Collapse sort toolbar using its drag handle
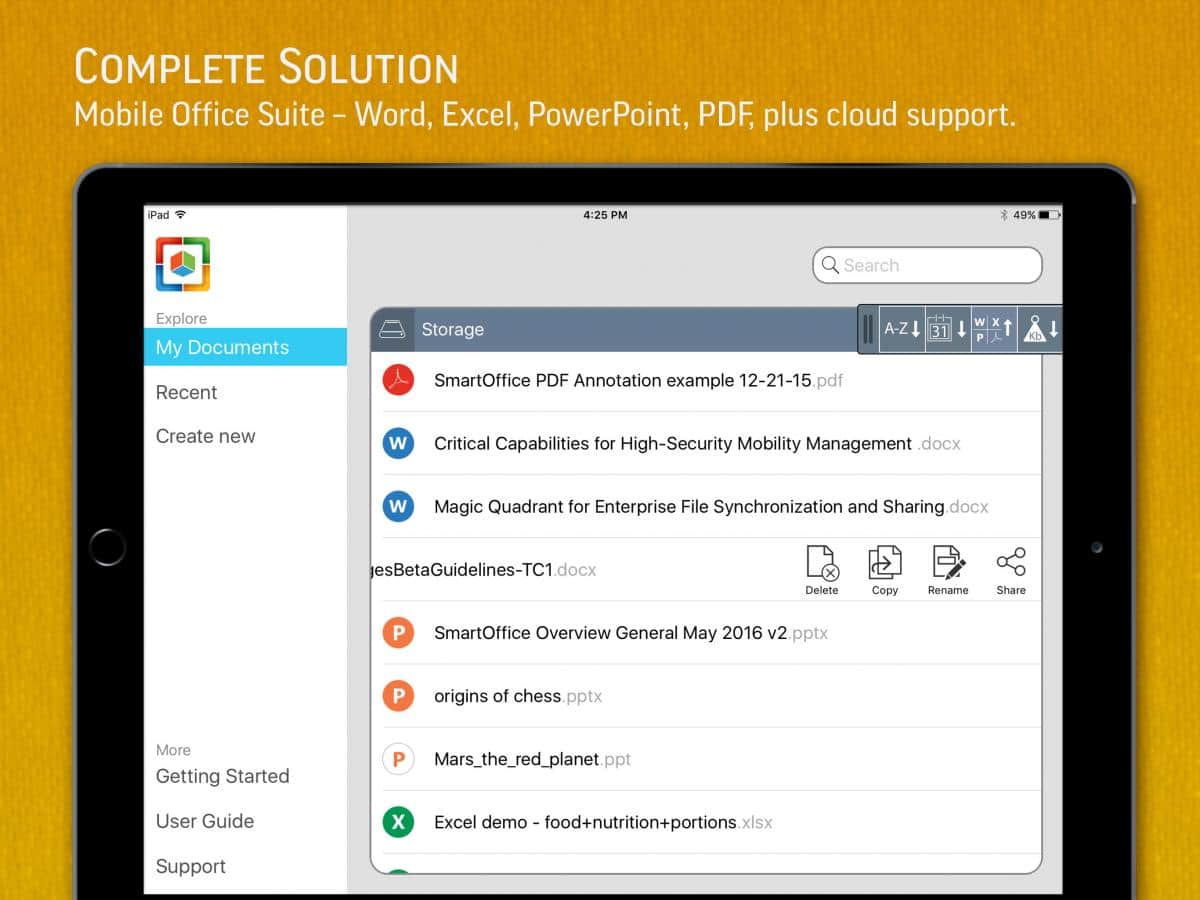 867,329
